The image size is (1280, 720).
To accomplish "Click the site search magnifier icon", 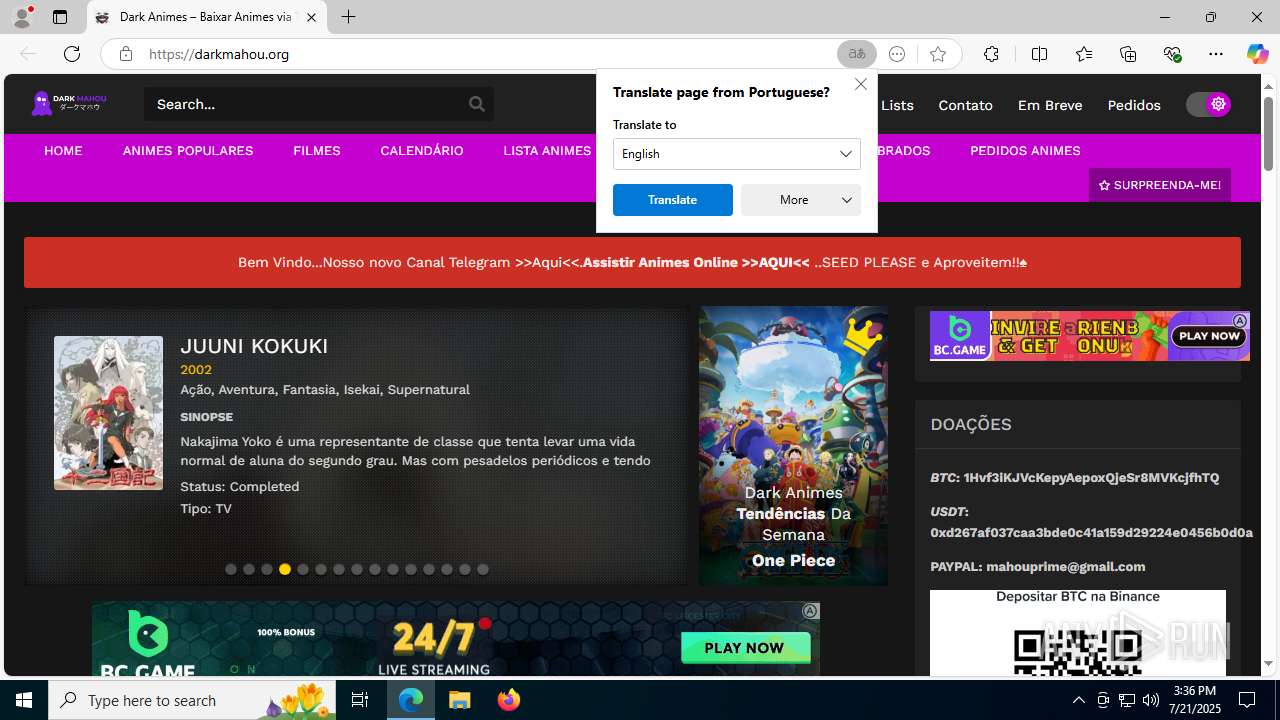I will pos(477,104).
